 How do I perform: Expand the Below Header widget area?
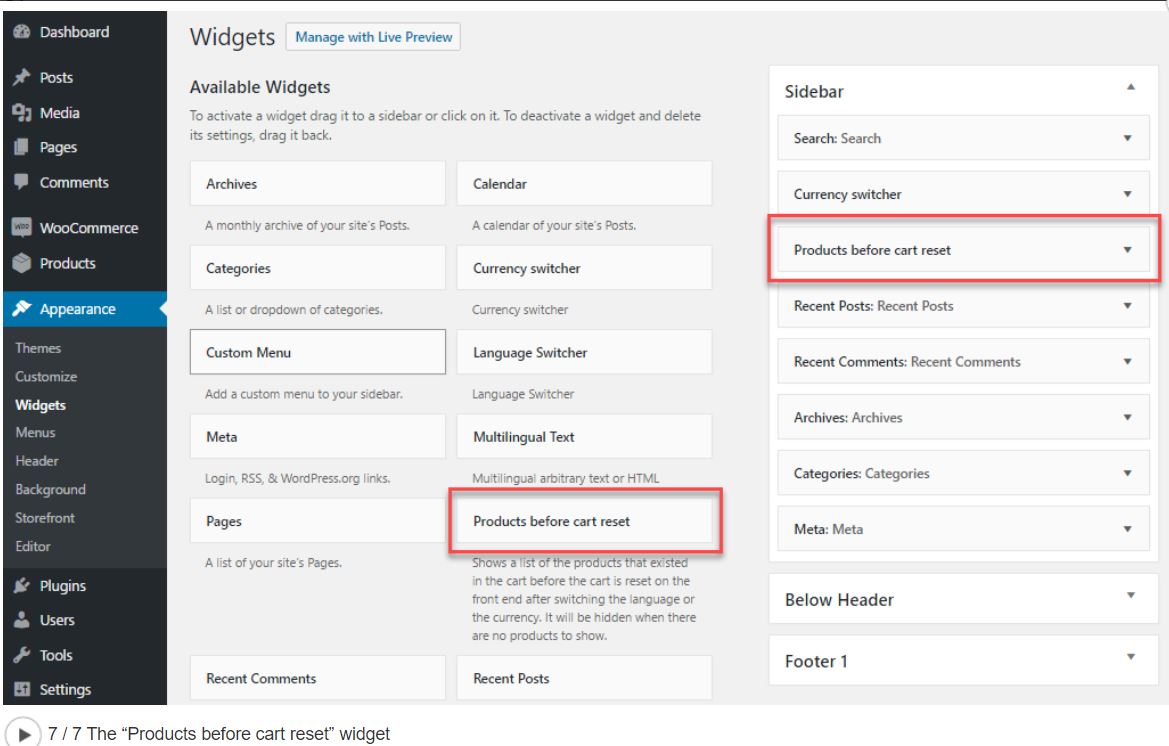click(1131, 595)
